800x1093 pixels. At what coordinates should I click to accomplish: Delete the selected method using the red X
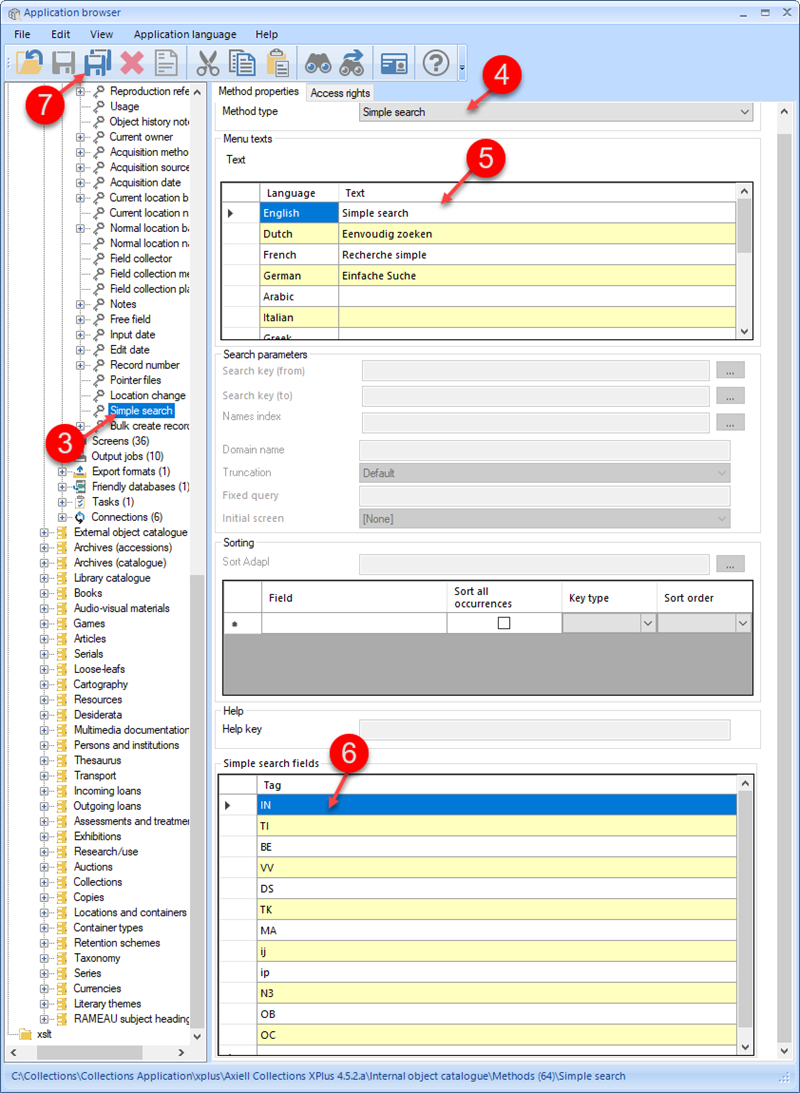[132, 63]
